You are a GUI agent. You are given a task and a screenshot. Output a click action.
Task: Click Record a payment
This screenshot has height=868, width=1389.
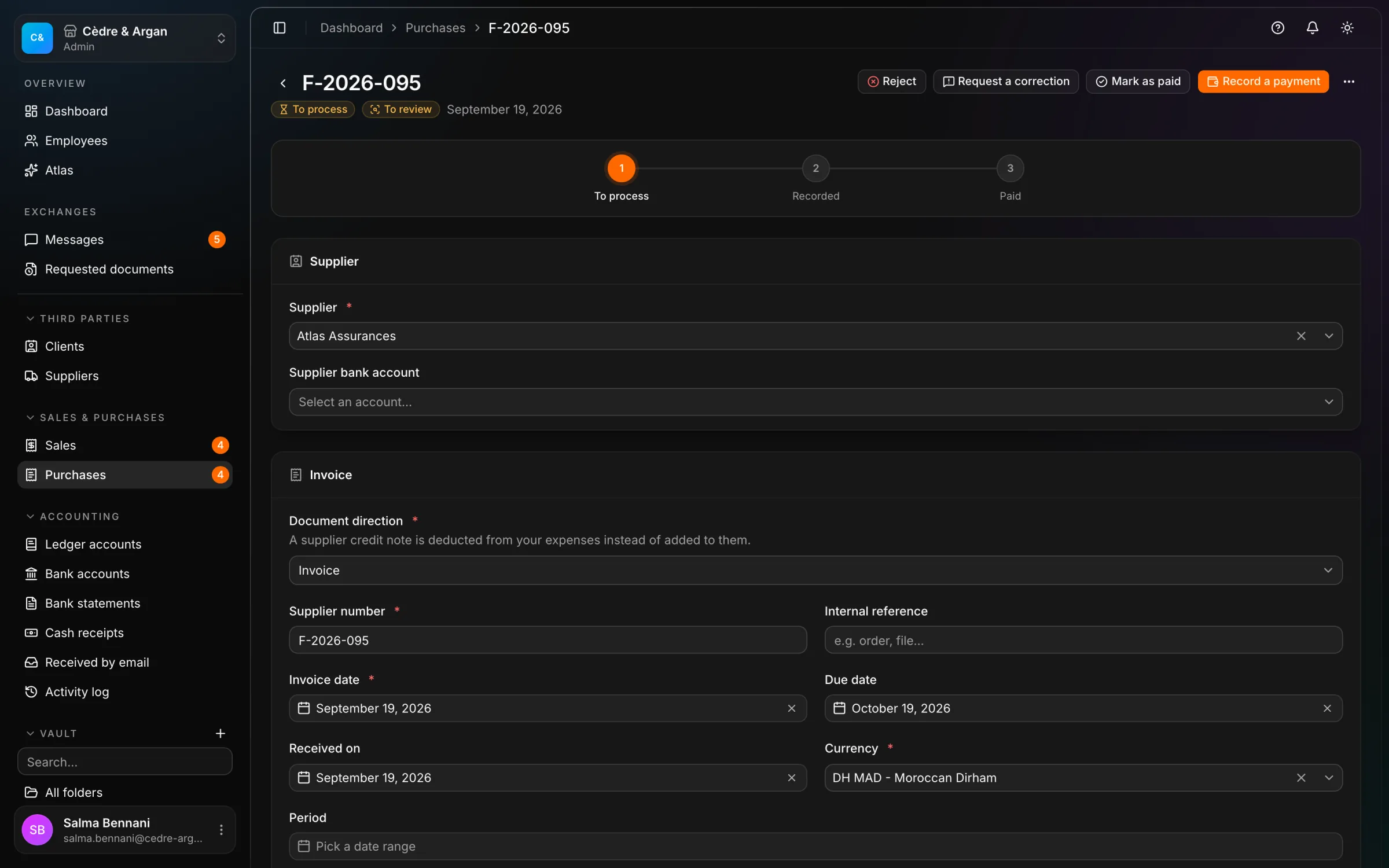coord(1263,82)
